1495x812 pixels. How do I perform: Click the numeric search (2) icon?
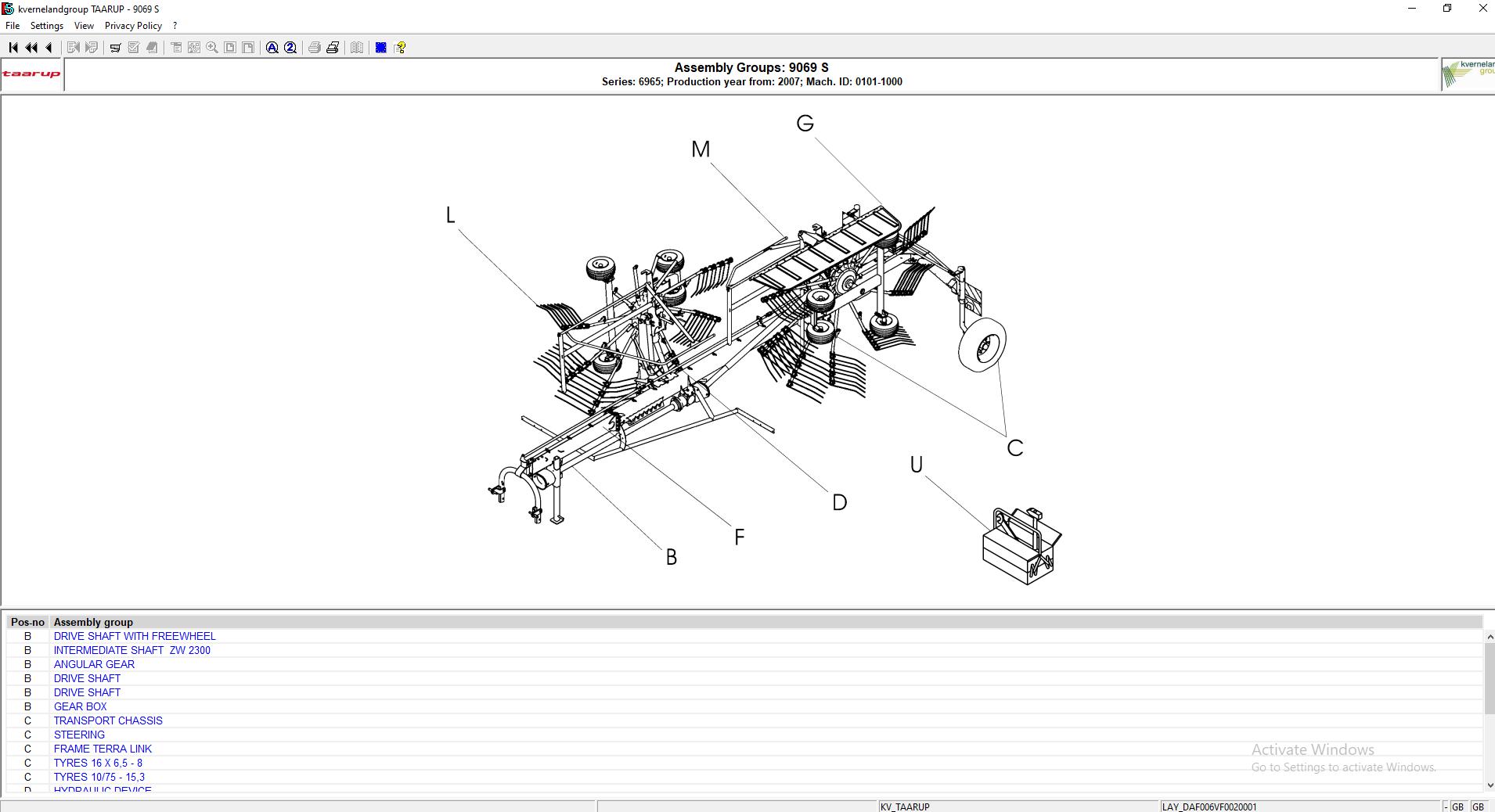290,47
